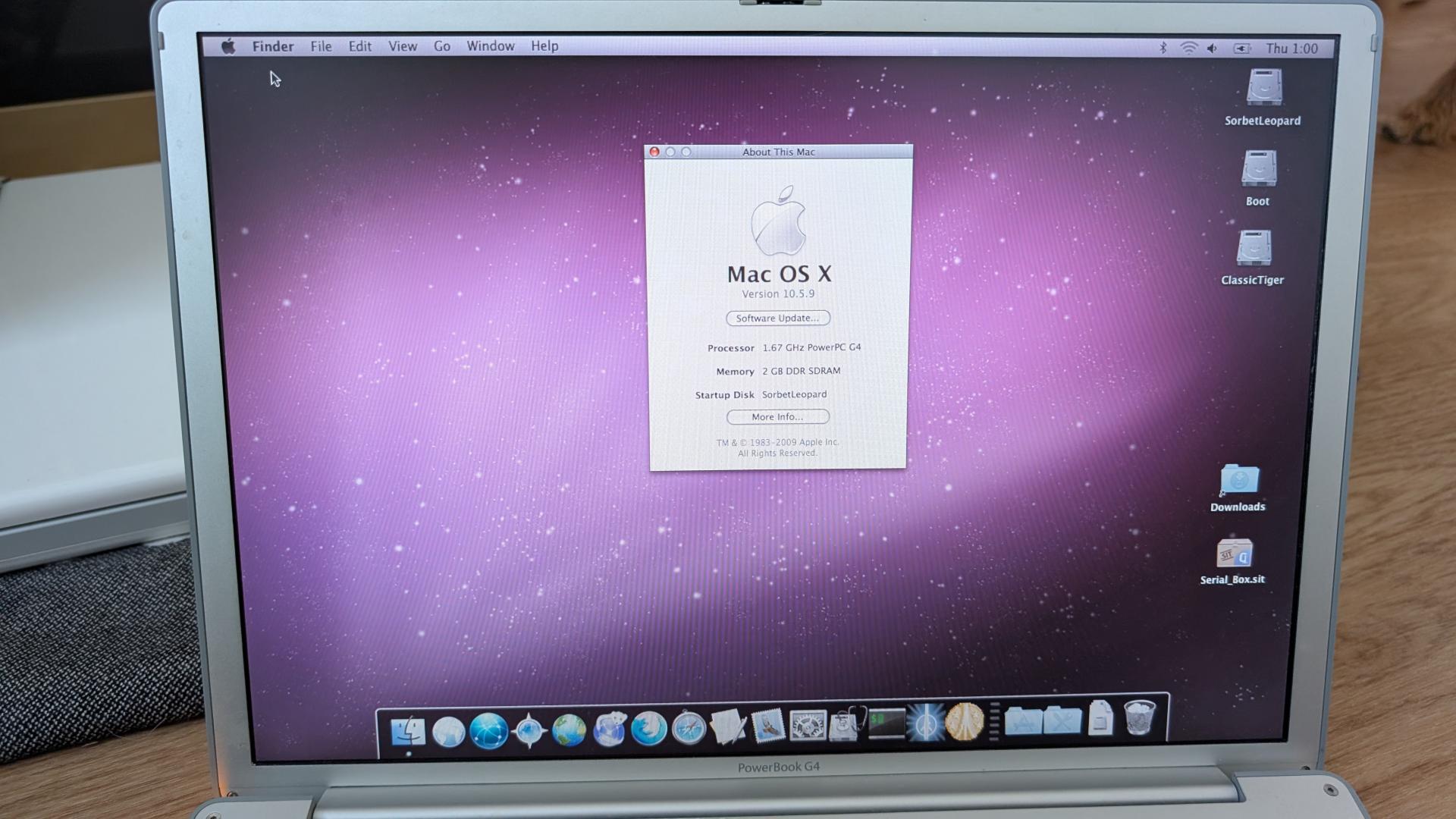The height and width of the screenshot is (819, 1456).
Task: Open the Apple menu
Action: click(x=228, y=46)
